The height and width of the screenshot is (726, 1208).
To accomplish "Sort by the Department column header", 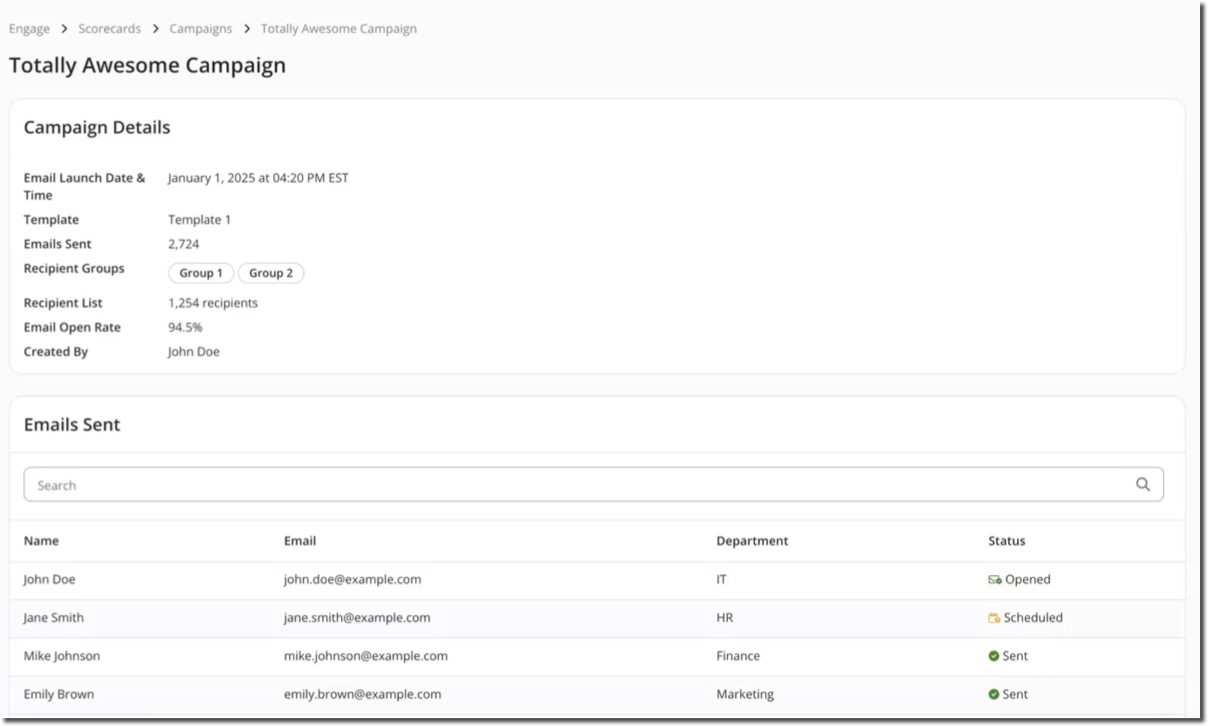I will [x=752, y=541].
